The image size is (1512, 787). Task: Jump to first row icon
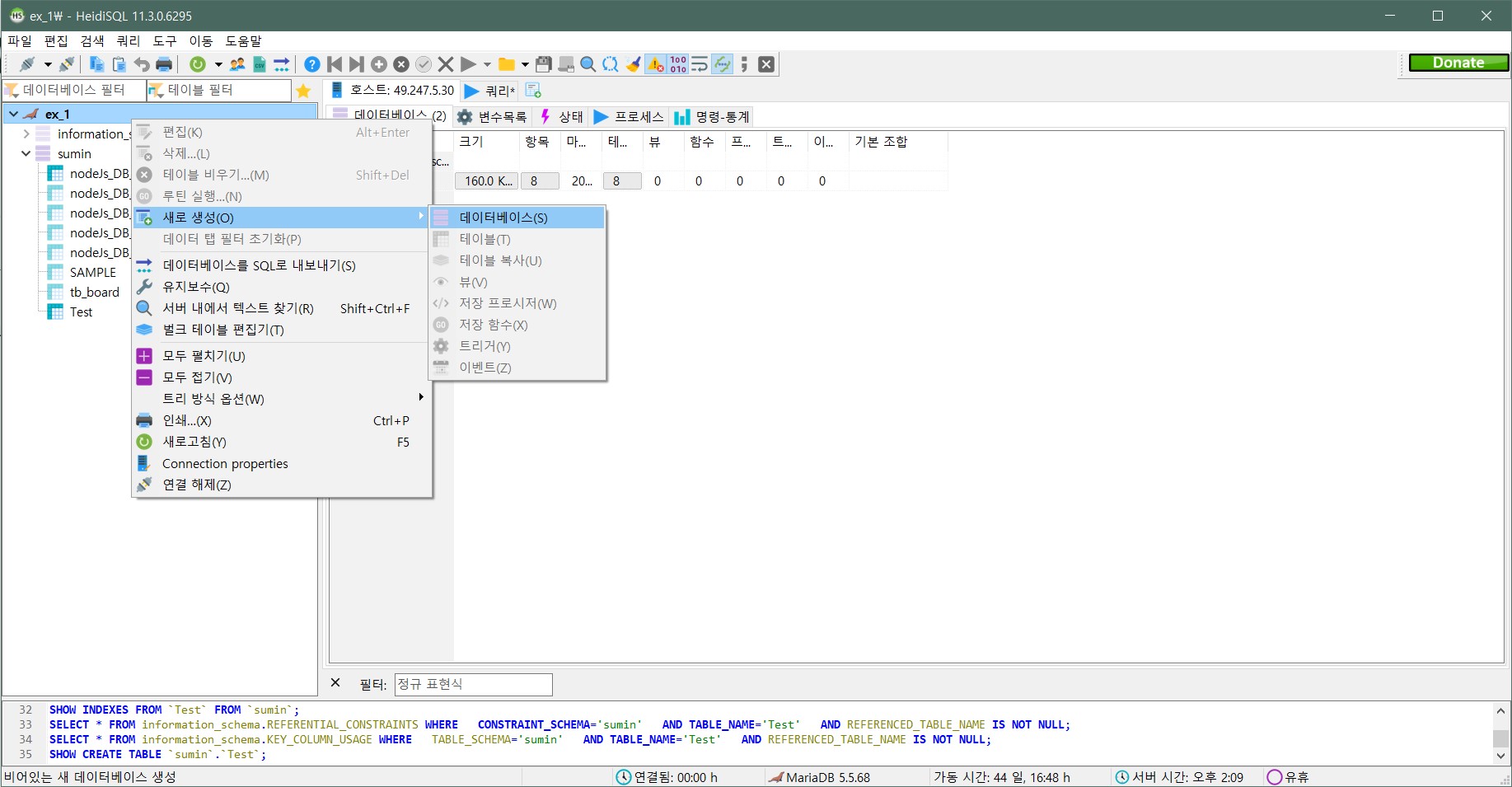coord(335,64)
